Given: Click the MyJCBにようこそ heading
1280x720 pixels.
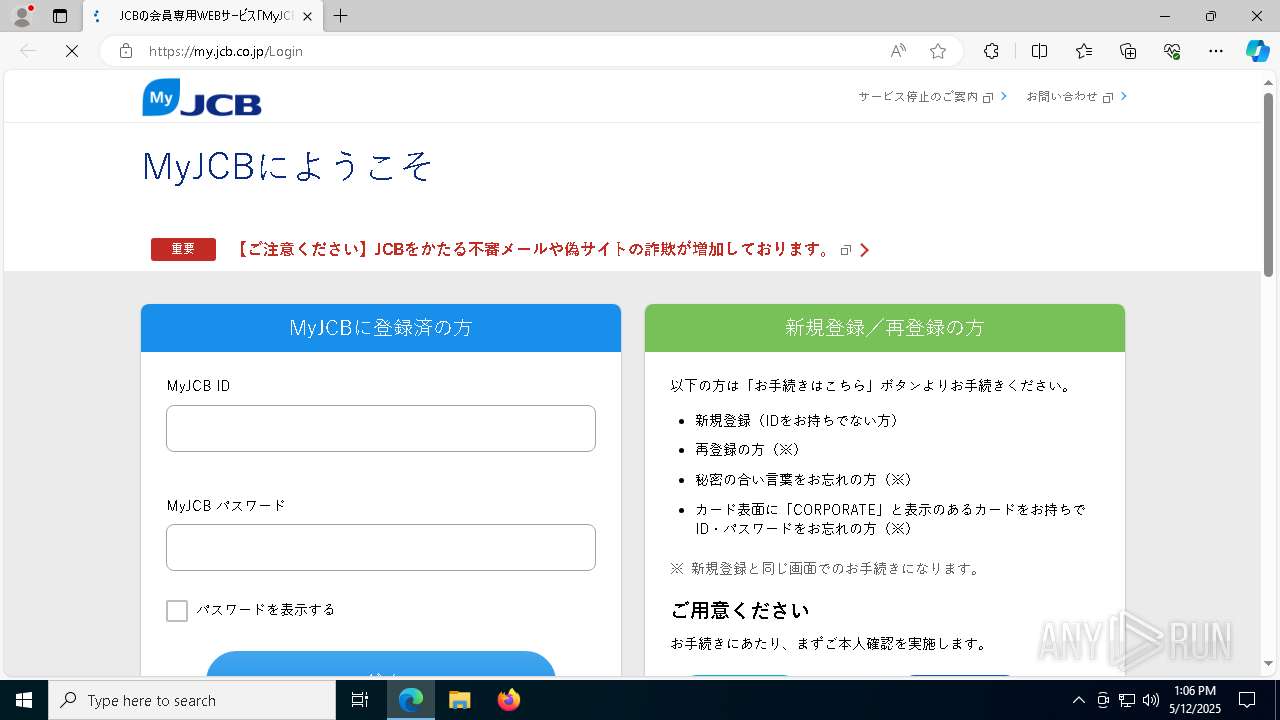Looking at the screenshot, I should pyautogui.click(x=287, y=166).
